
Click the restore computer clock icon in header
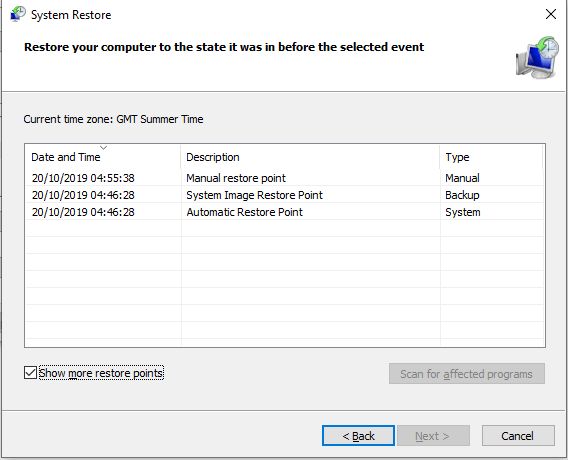pos(538,57)
